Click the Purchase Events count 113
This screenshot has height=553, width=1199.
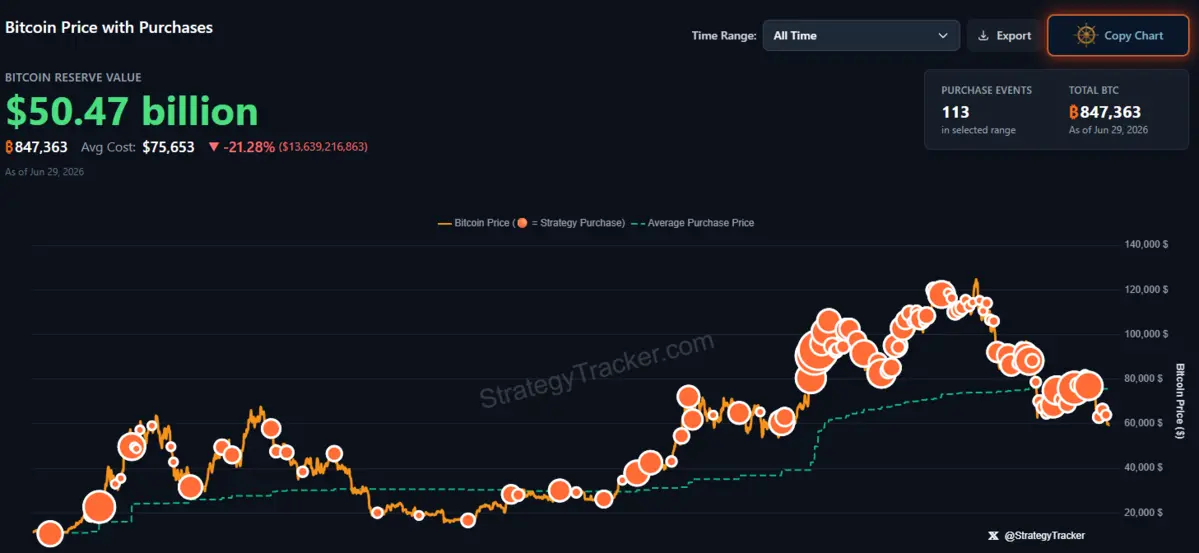pyautogui.click(x=956, y=112)
